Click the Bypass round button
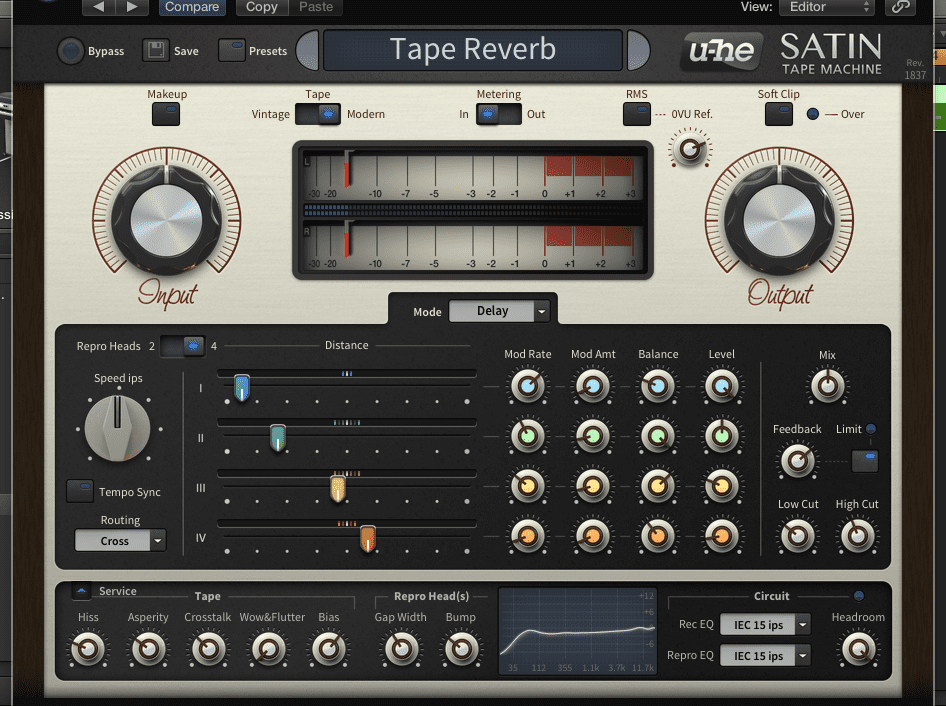 [x=71, y=51]
